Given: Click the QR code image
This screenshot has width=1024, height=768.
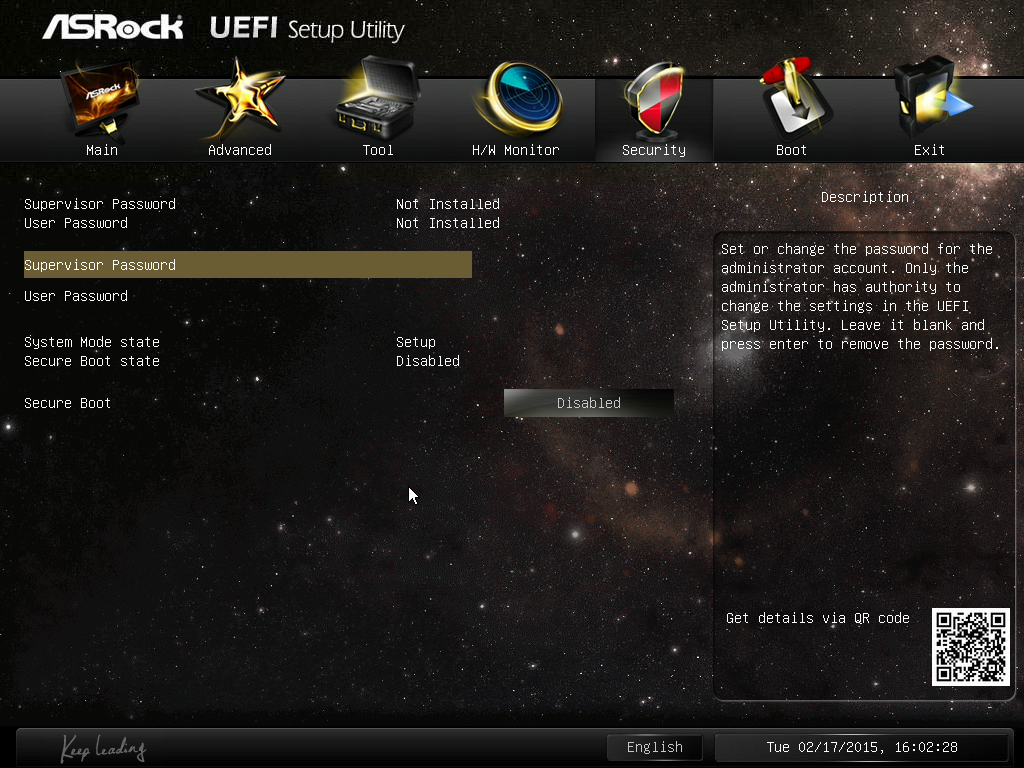Looking at the screenshot, I should (x=970, y=647).
